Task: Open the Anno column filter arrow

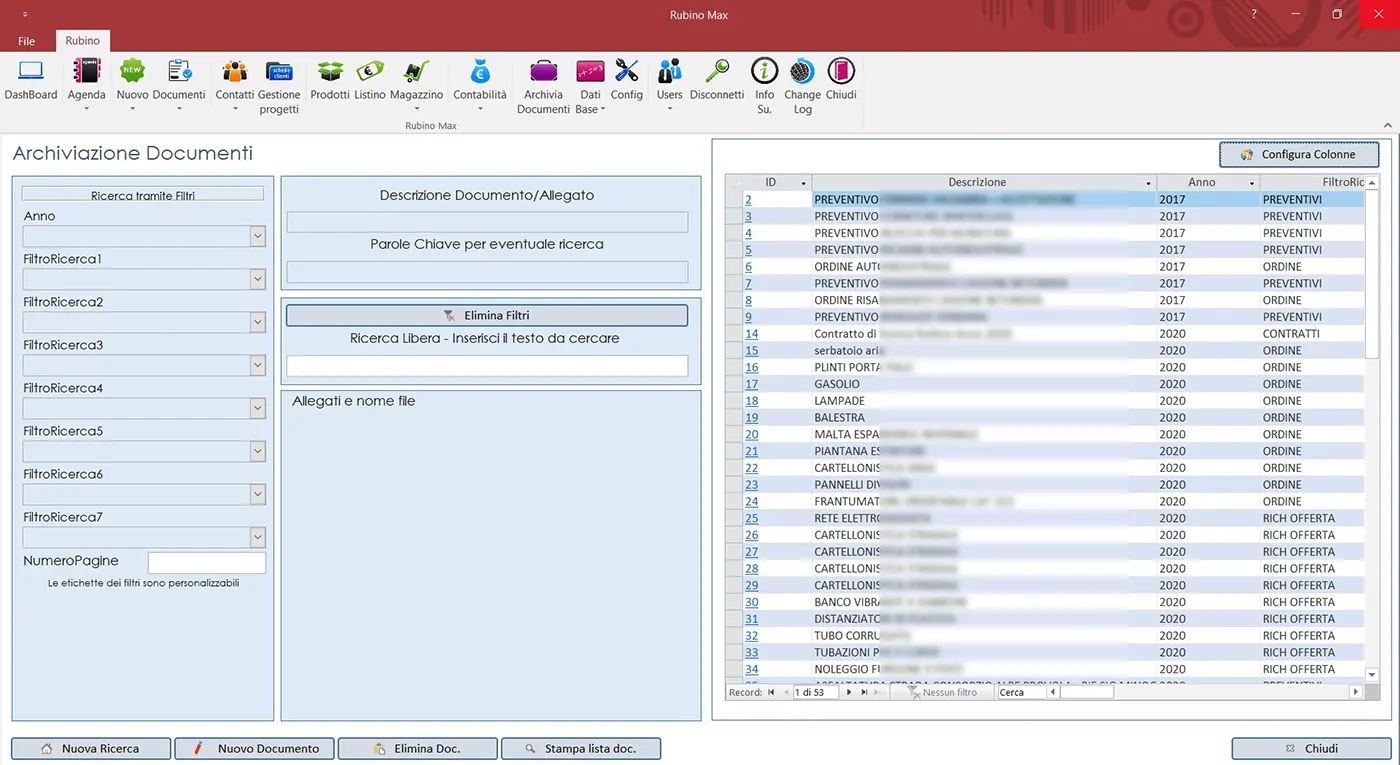Action: point(1251,183)
